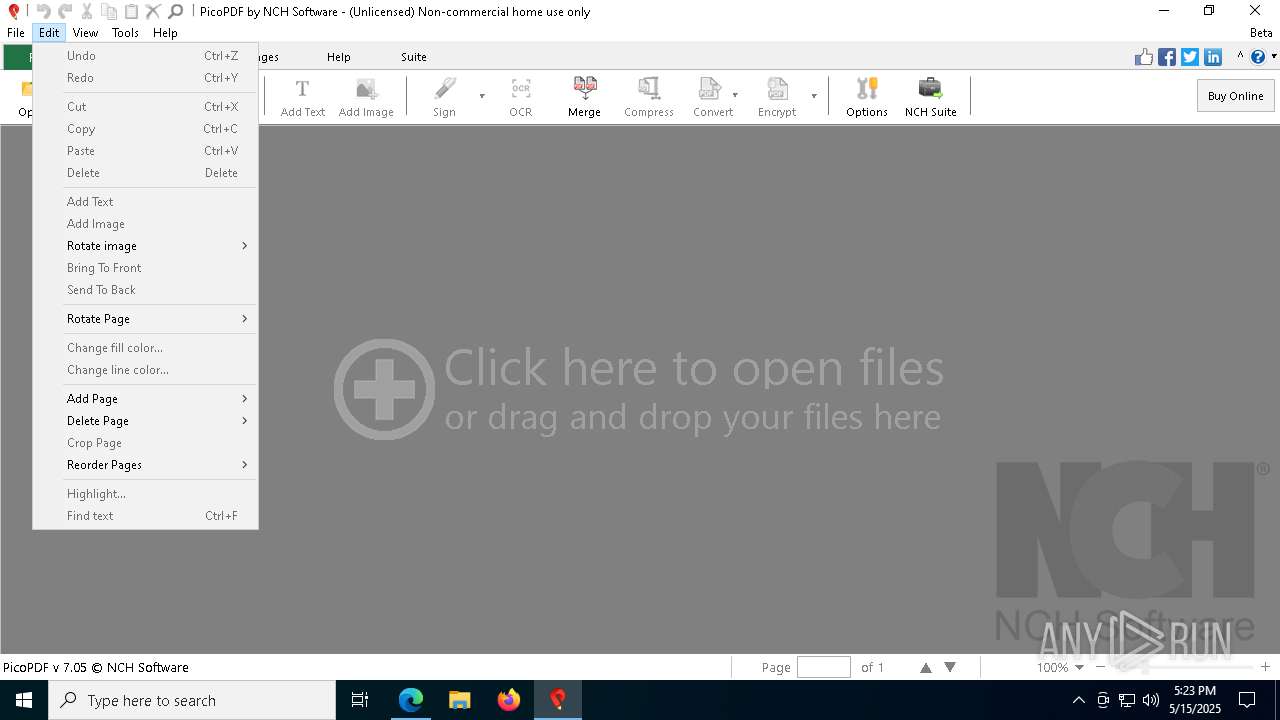Click here to open files area
Image resolution: width=1280 pixels, height=720 pixels.
(640, 390)
